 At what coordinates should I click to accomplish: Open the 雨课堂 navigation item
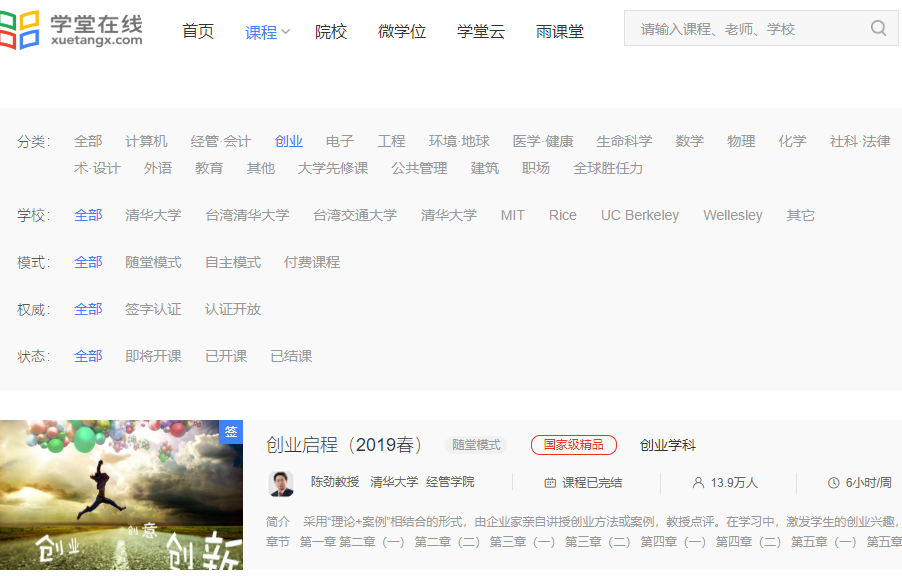(559, 31)
